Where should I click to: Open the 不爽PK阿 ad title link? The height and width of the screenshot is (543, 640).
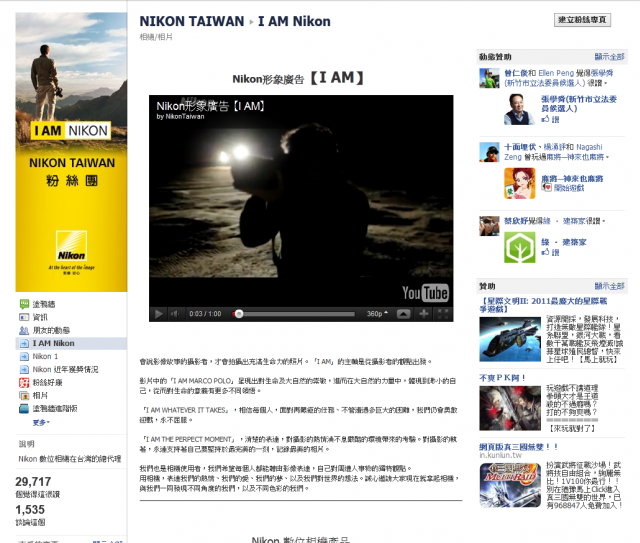tap(502, 378)
